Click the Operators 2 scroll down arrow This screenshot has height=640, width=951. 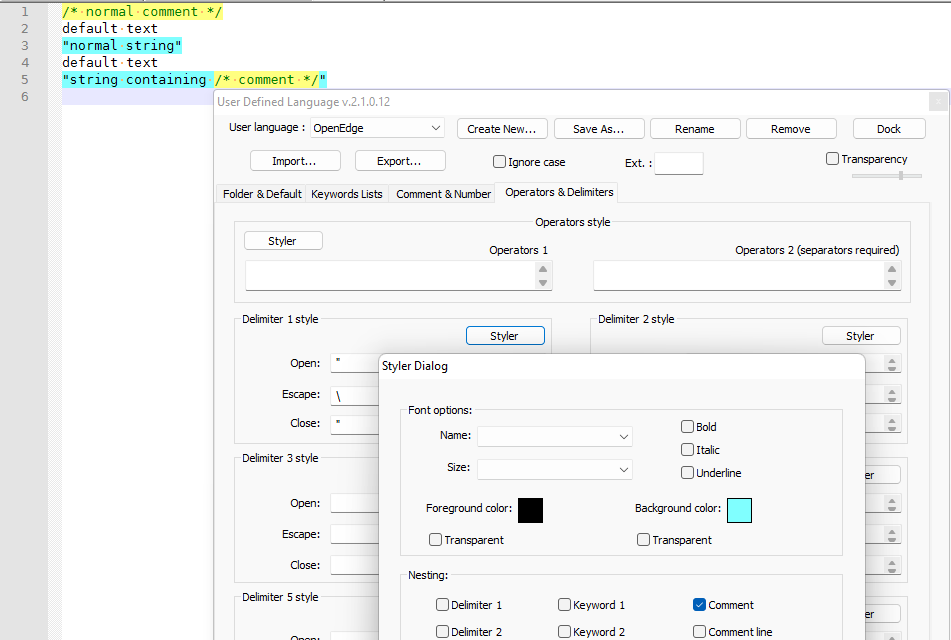coord(892,283)
